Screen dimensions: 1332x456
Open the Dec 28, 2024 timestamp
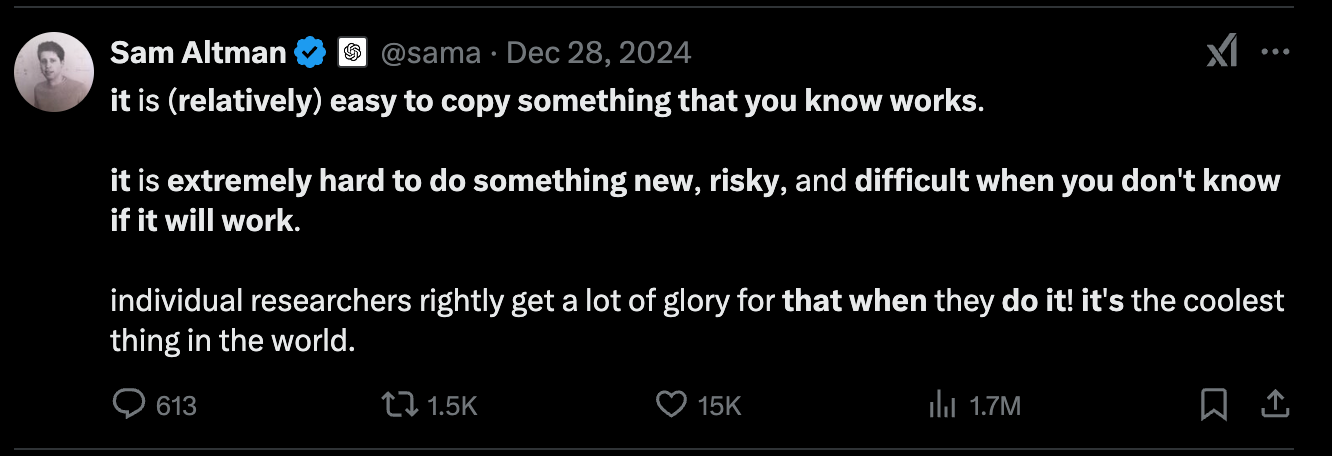[x=599, y=53]
